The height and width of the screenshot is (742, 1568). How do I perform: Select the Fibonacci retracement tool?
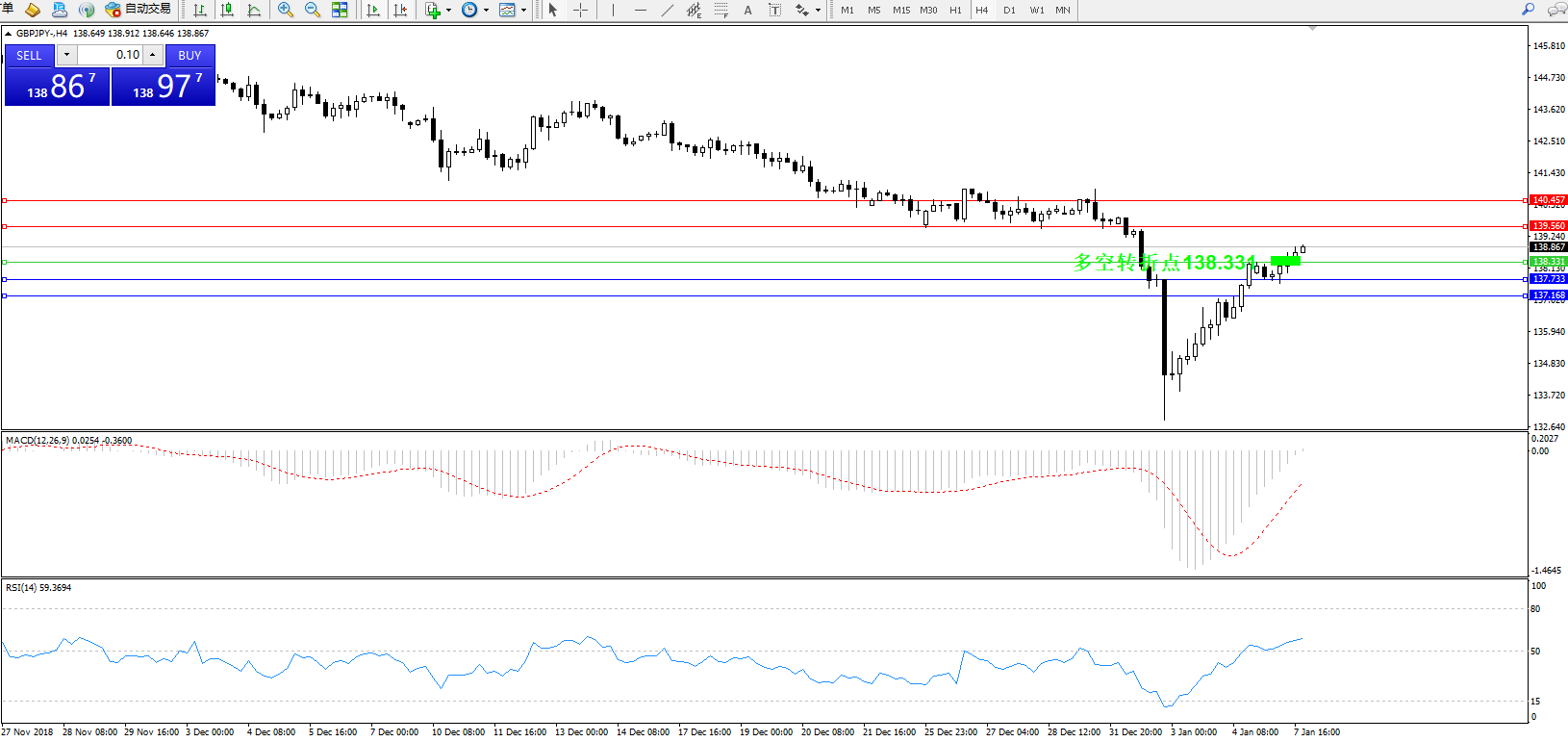click(x=721, y=10)
